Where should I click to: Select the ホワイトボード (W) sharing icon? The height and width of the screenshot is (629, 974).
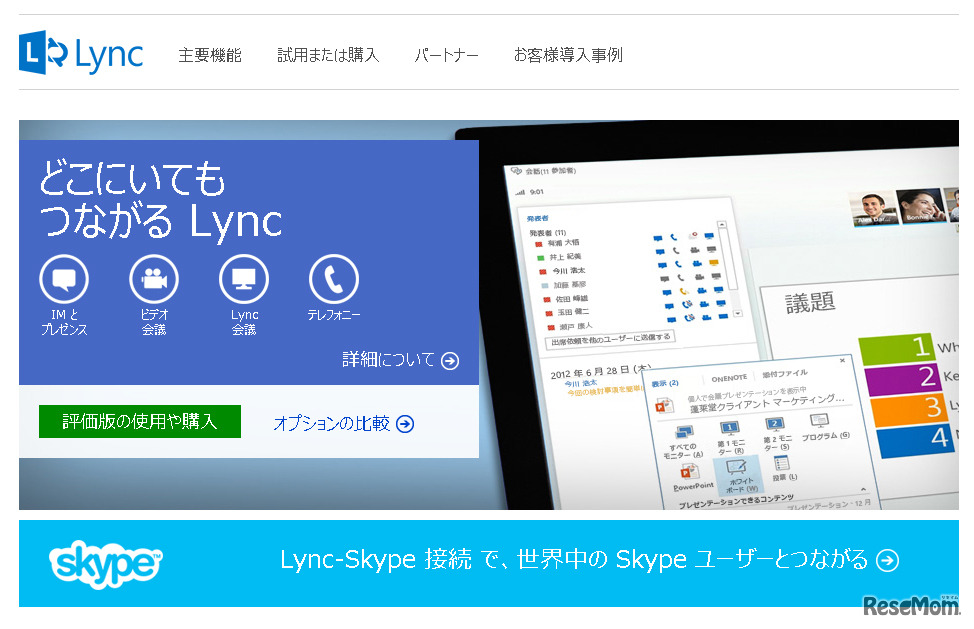734,466
